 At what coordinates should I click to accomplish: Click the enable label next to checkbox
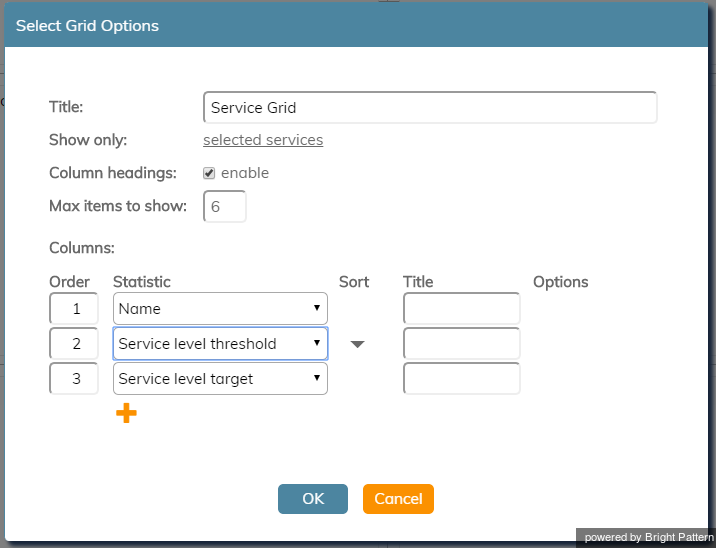pyautogui.click(x=245, y=173)
